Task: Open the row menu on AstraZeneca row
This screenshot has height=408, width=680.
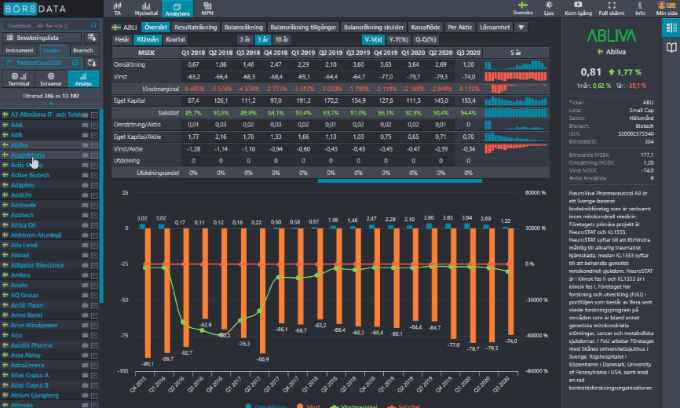Action: coord(94,365)
